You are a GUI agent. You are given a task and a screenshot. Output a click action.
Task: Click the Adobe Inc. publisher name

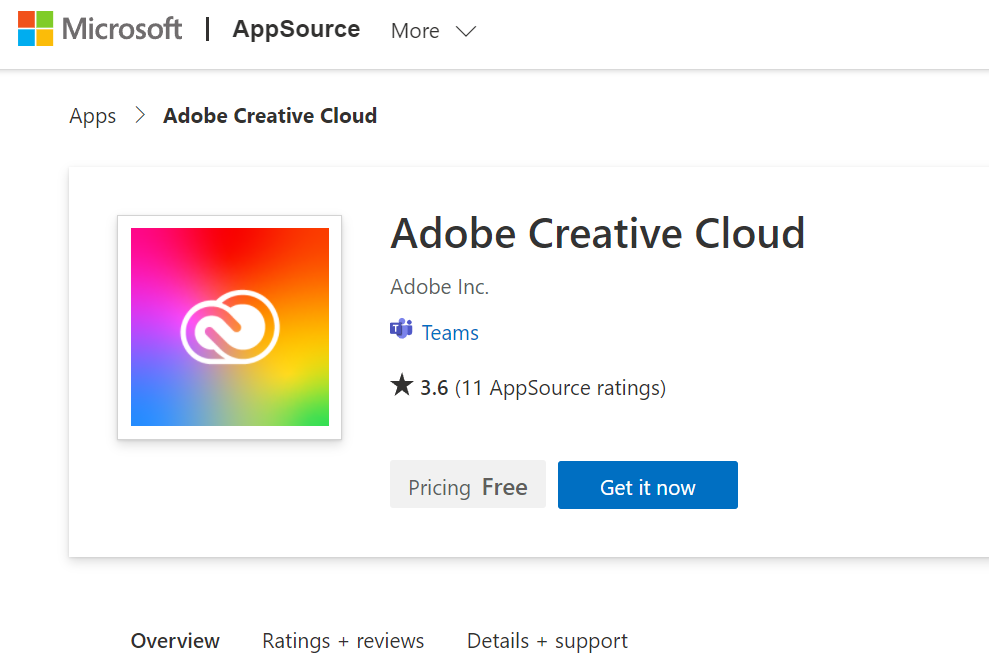[x=440, y=286]
